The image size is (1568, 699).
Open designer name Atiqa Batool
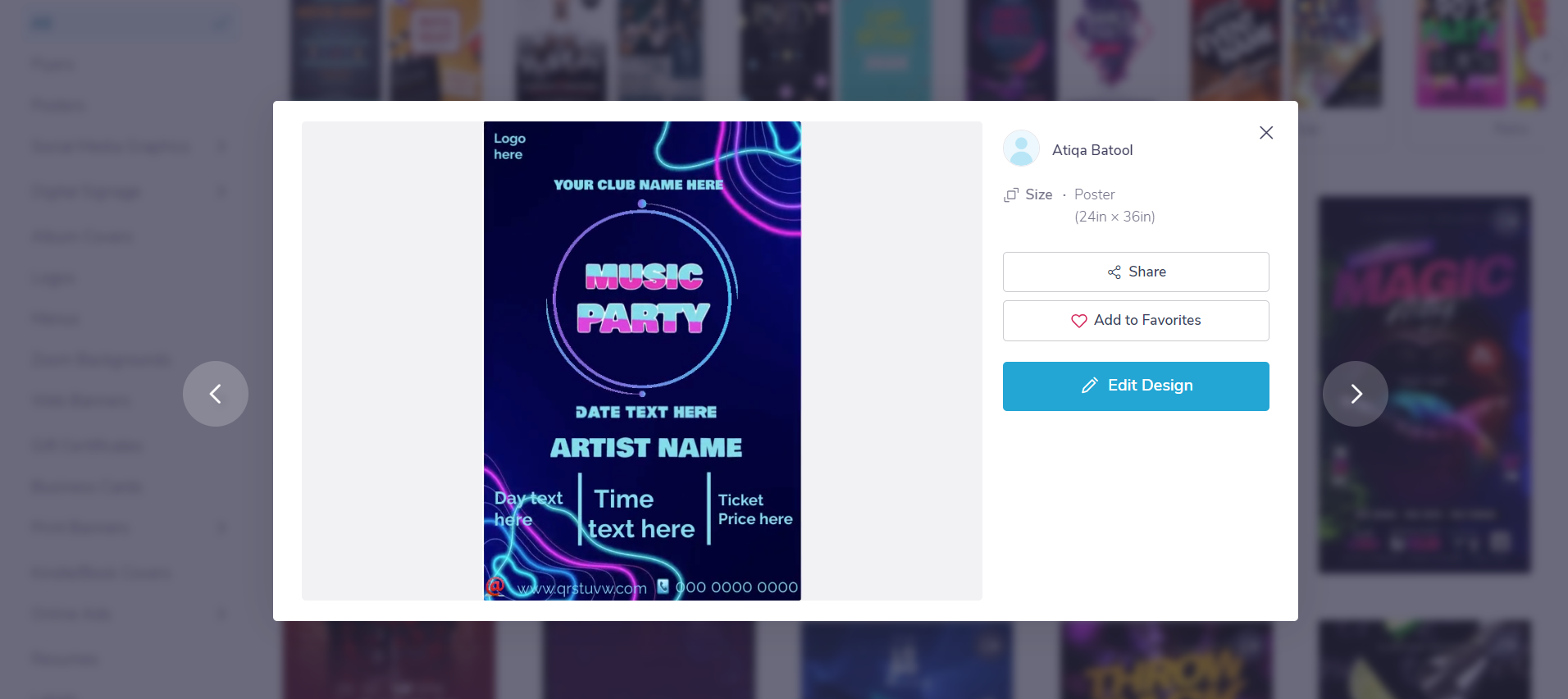tap(1092, 150)
